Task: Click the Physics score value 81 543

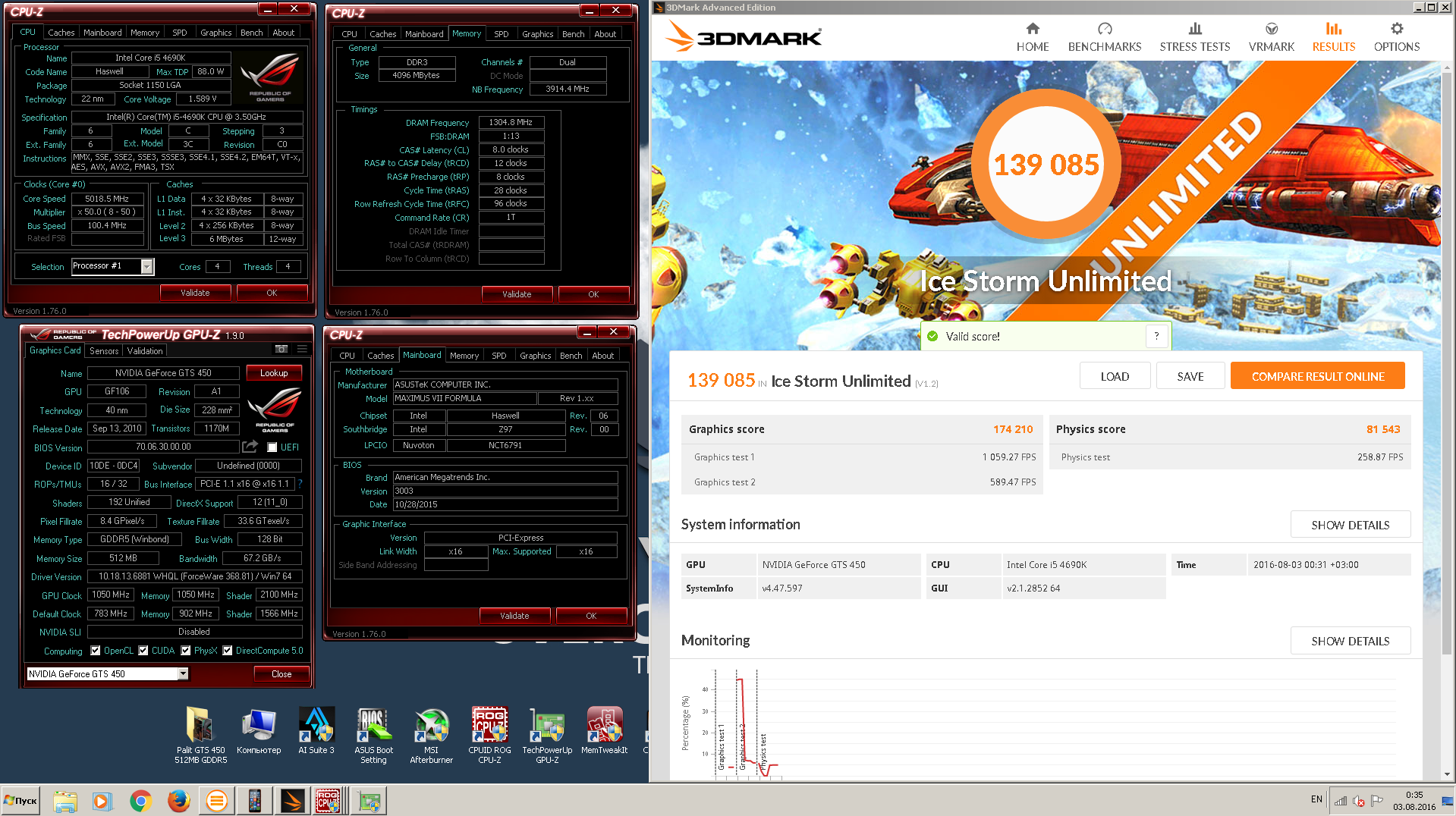Action: click(1383, 429)
